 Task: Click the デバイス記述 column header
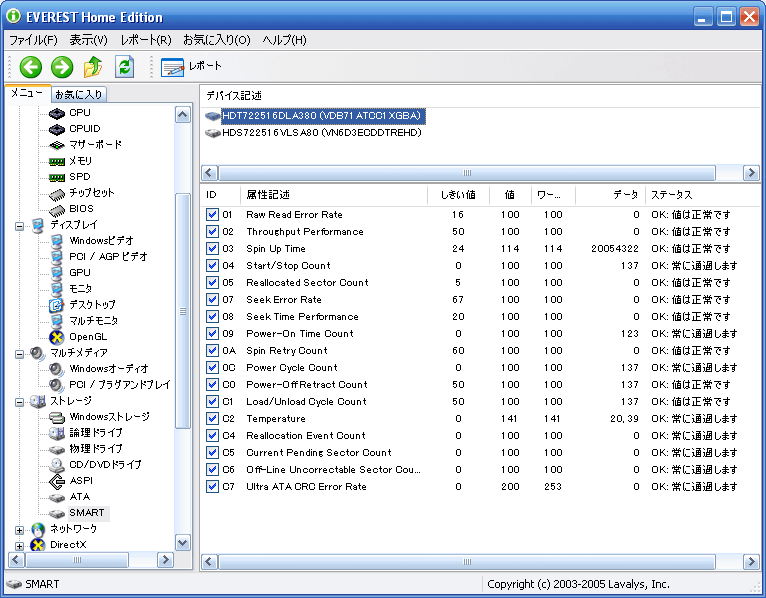pyautogui.click(x=480, y=96)
